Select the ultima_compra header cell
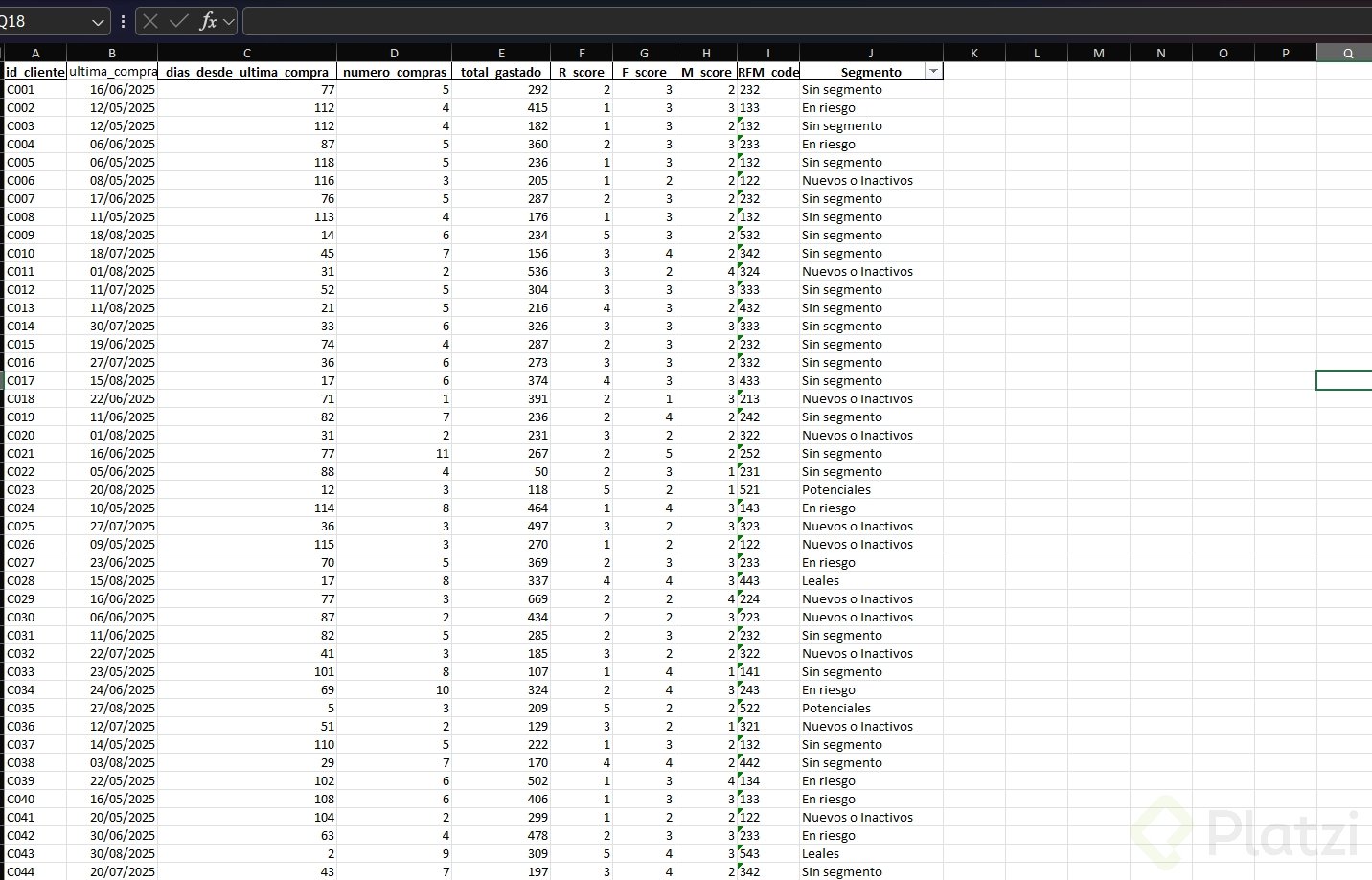 coord(112,72)
